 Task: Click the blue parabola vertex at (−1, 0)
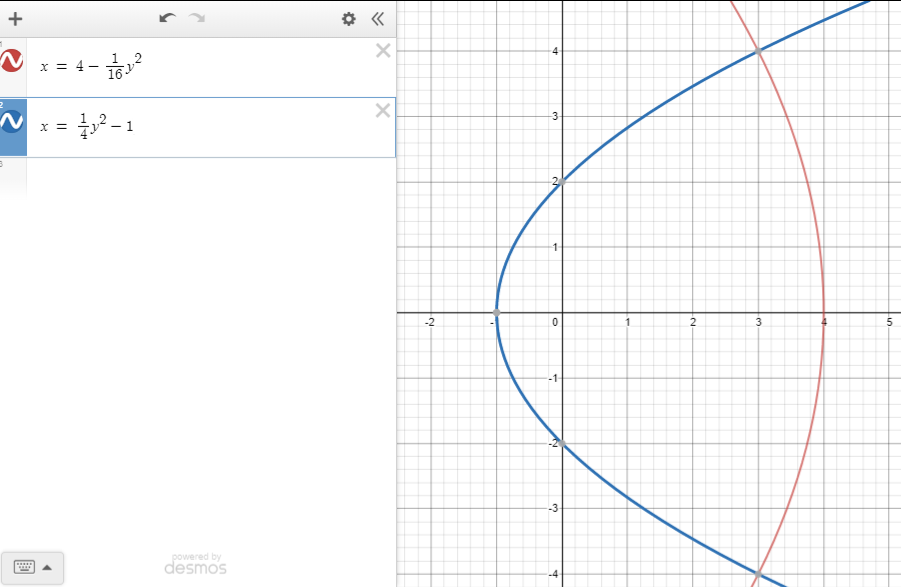pyautogui.click(x=496, y=313)
